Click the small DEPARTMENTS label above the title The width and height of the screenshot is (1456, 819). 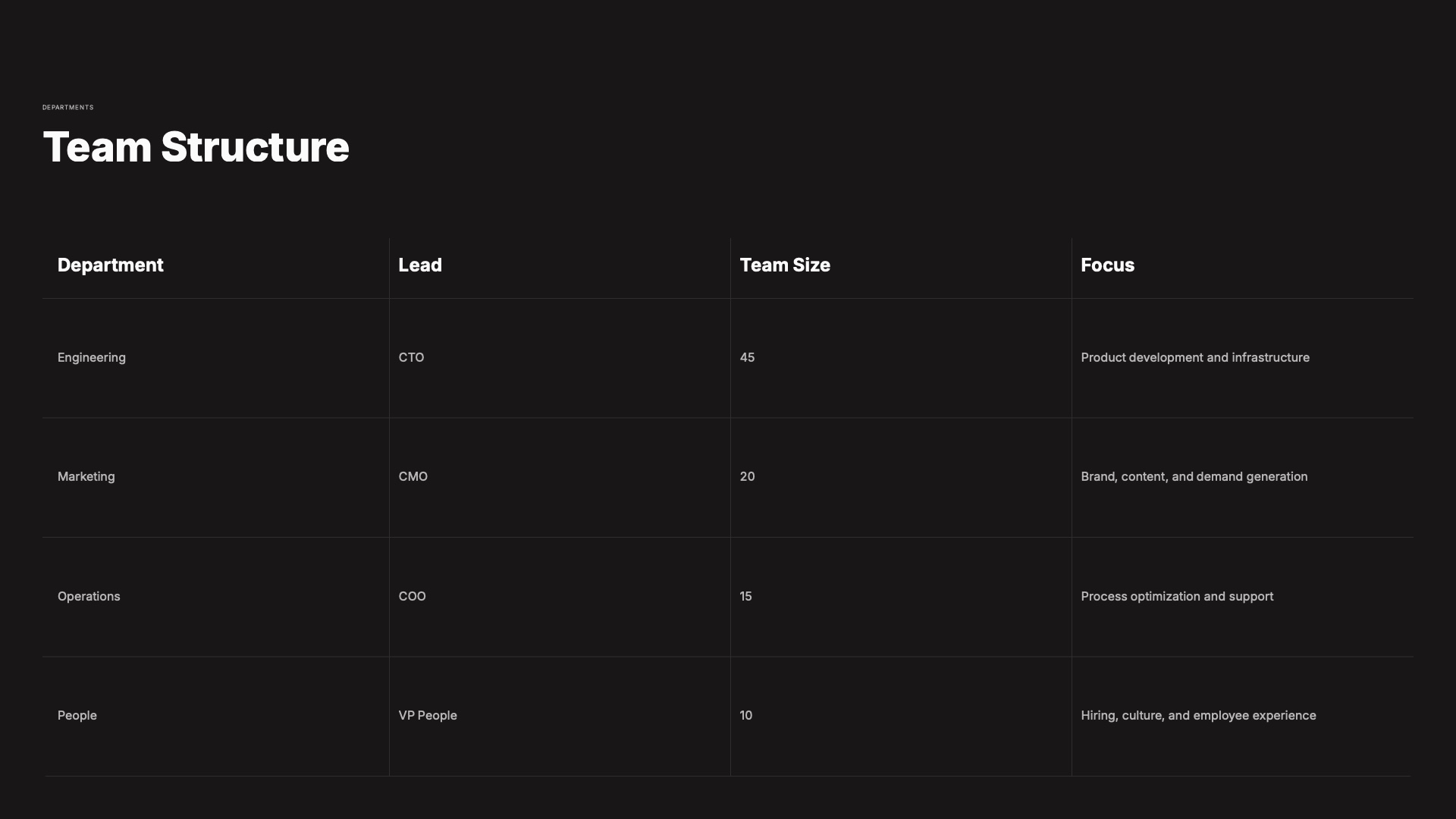[68, 108]
